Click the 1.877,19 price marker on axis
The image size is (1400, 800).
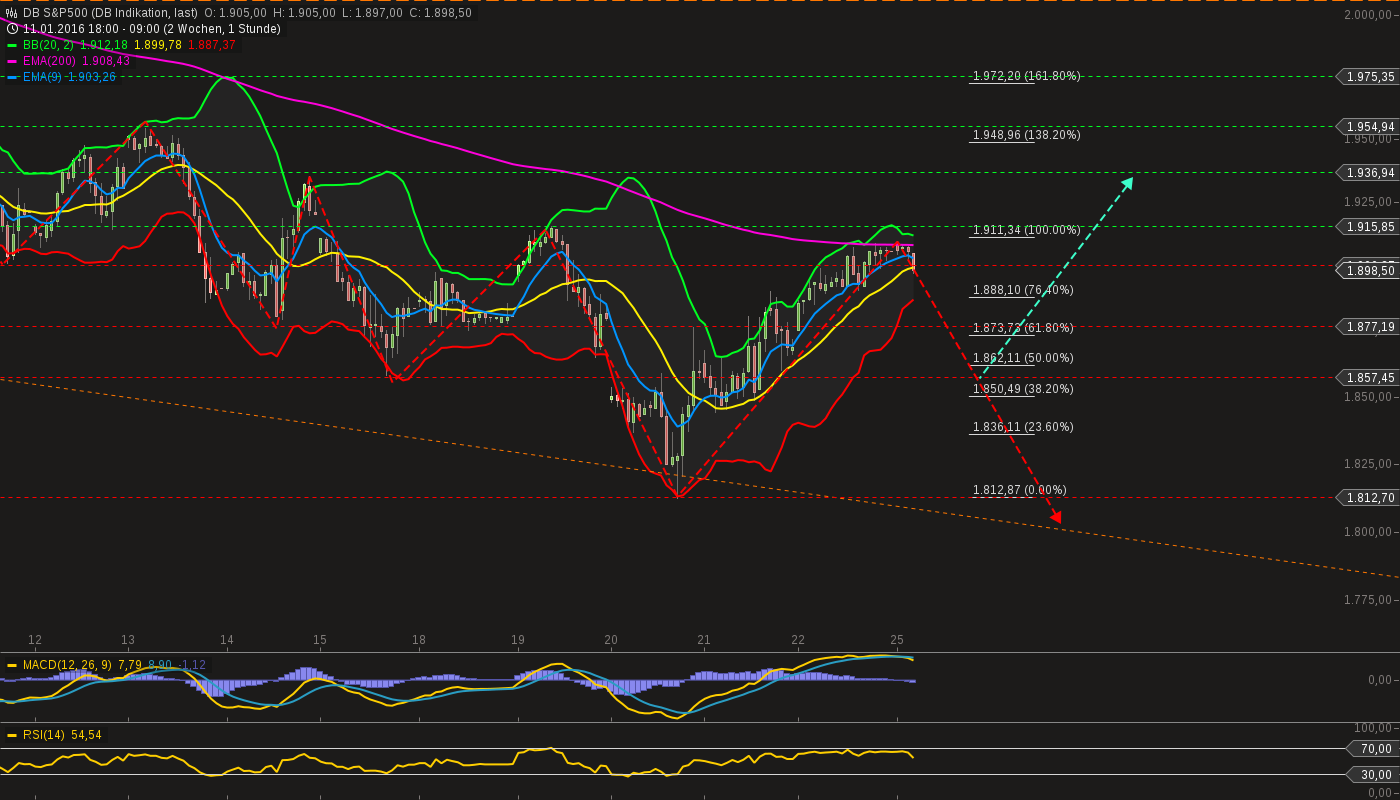[1368, 326]
